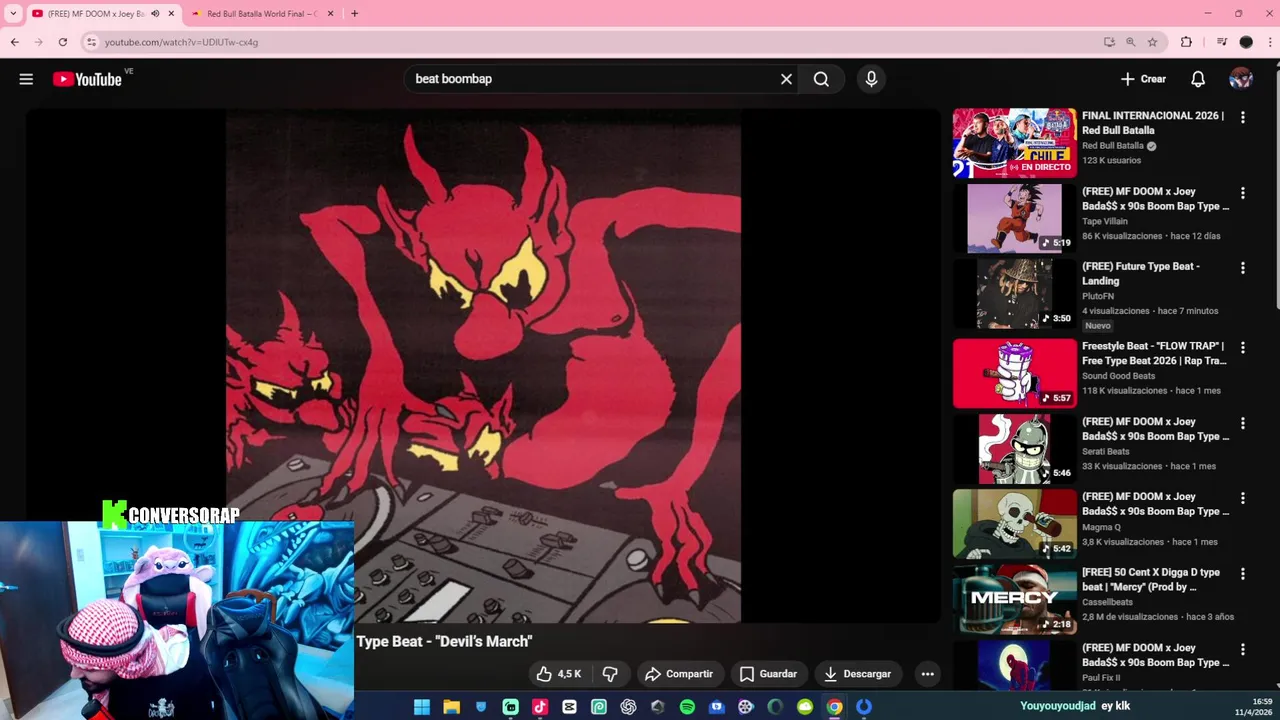The height and width of the screenshot is (720, 1280).
Task: Clear the search box with the X
Action: (786, 79)
